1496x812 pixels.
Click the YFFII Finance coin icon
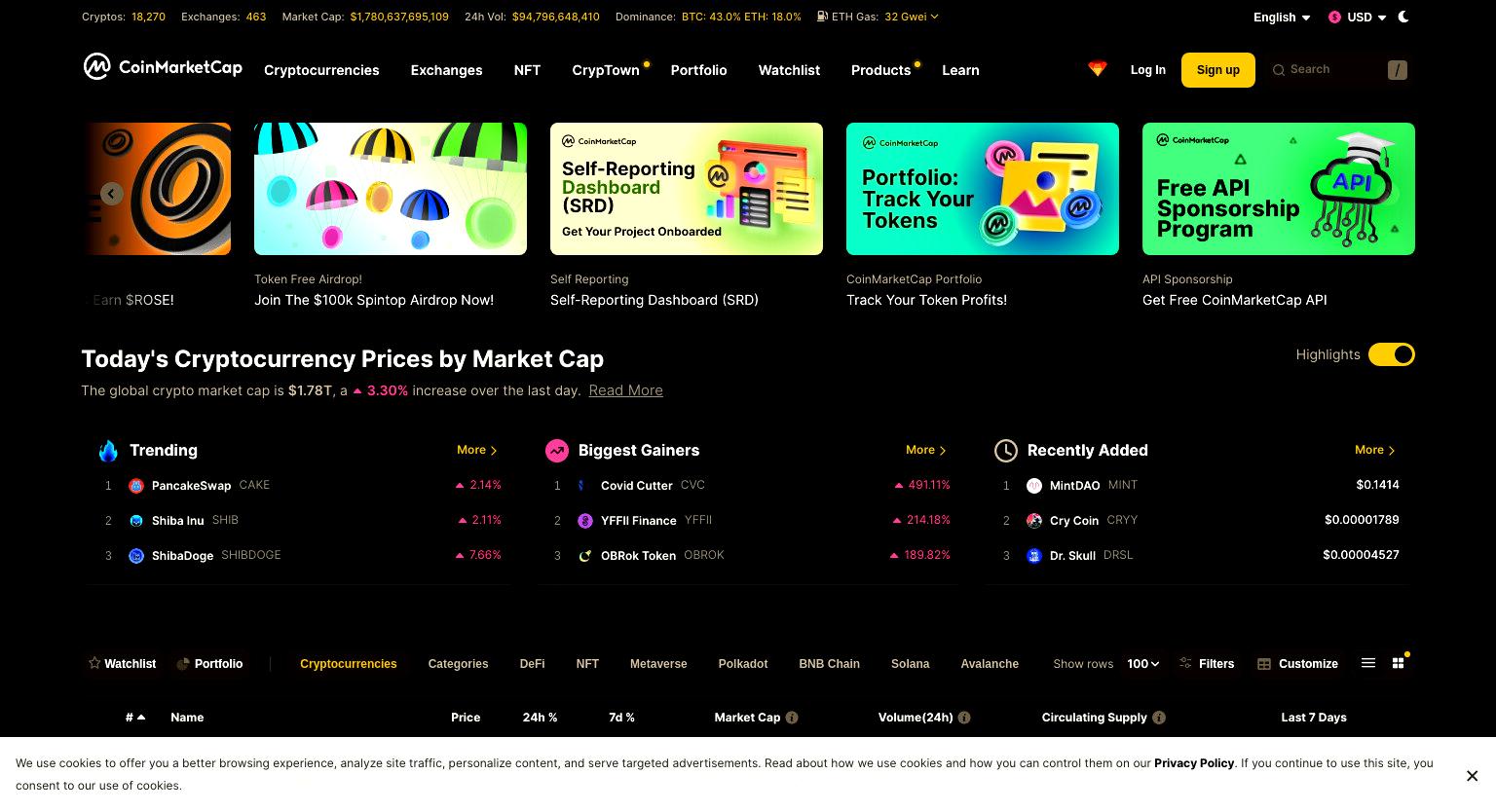point(585,521)
